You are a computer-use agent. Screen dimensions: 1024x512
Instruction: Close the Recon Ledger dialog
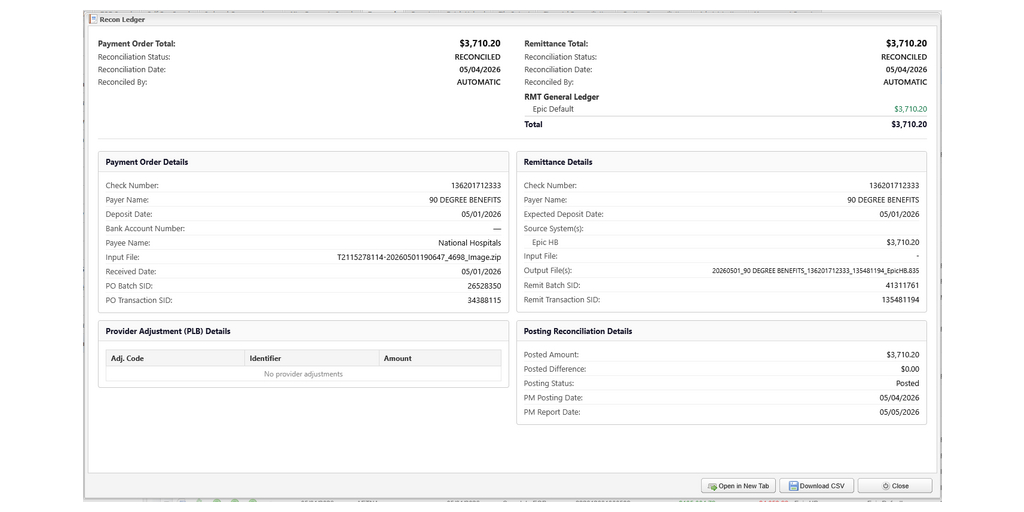(x=895, y=486)
